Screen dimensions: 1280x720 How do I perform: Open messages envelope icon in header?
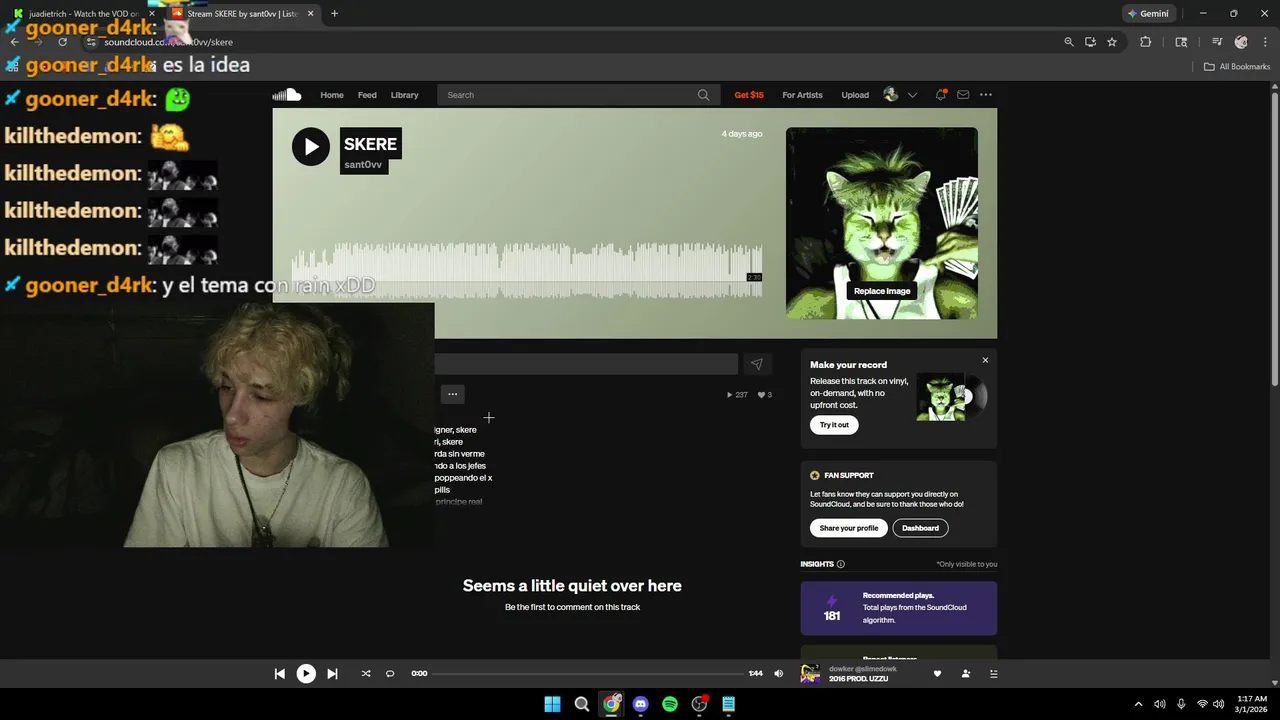(x=963, y=95)
